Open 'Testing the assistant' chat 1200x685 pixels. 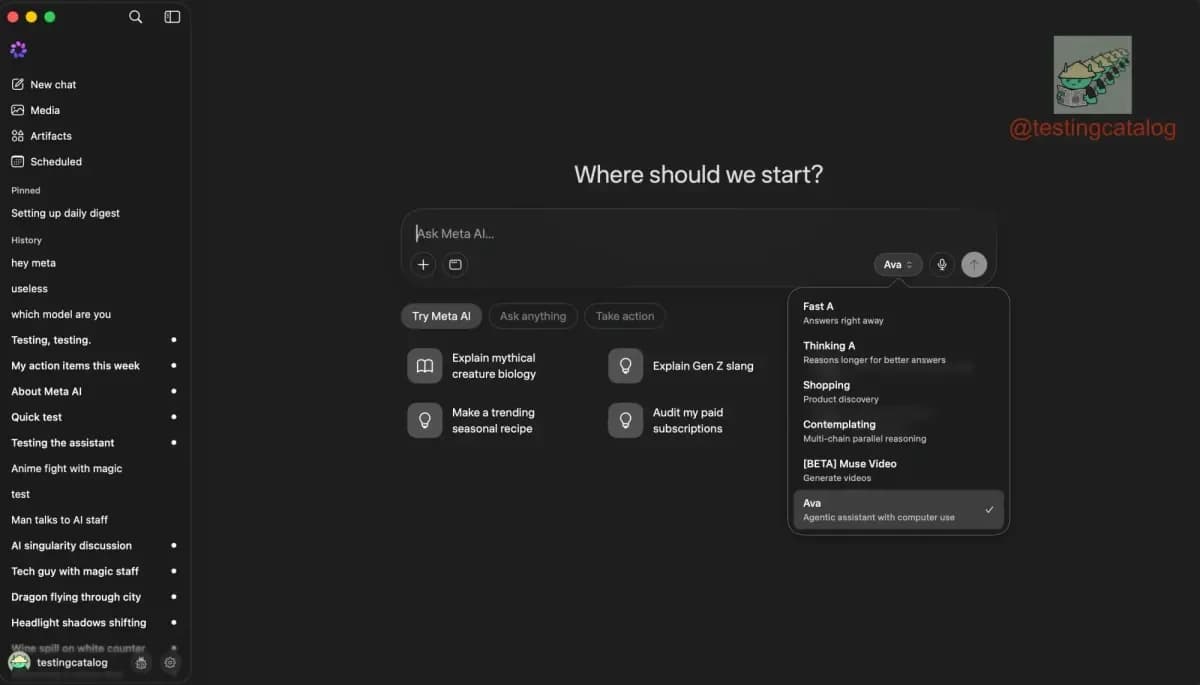(63, 443)
